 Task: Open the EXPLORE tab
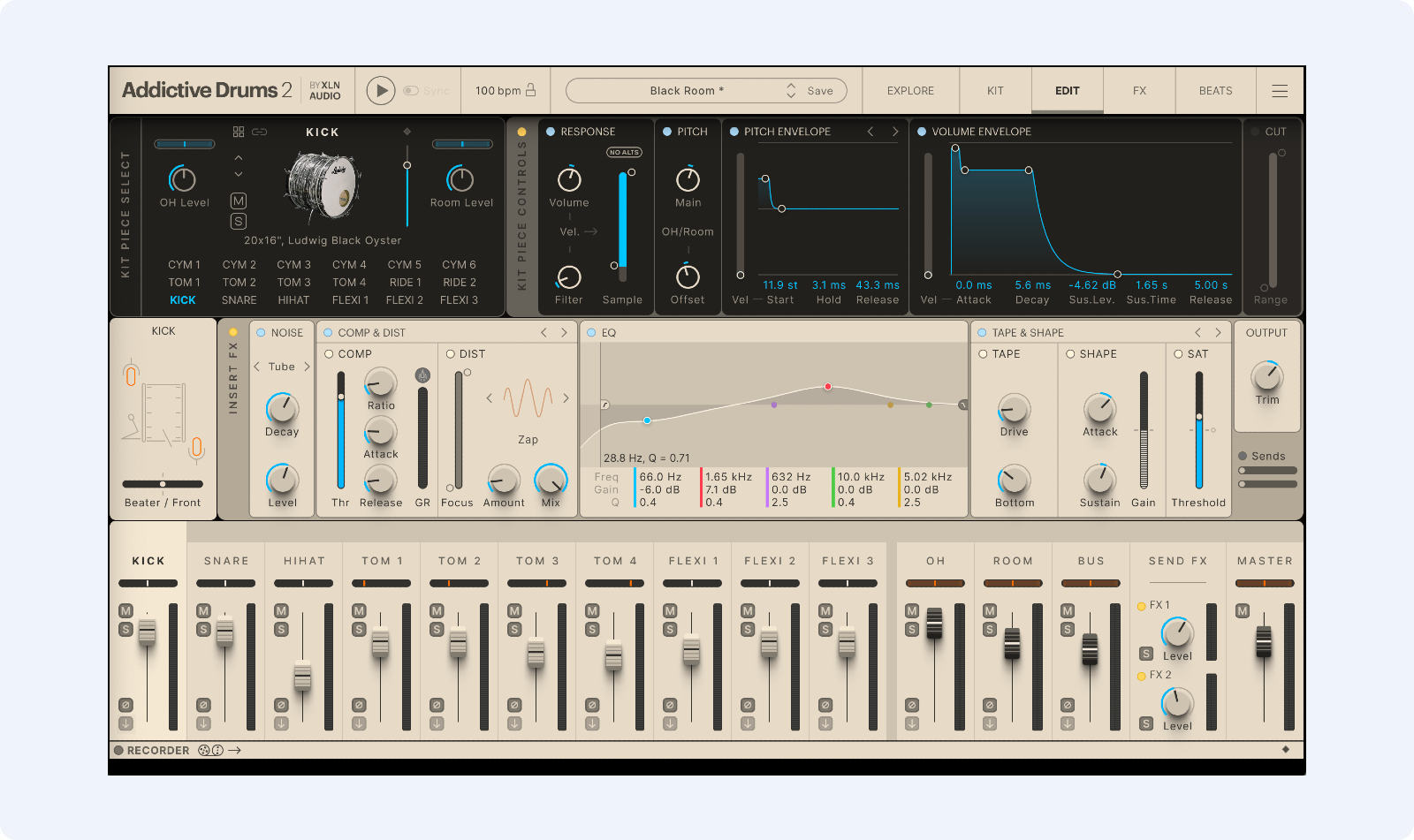tap(910, 91)
